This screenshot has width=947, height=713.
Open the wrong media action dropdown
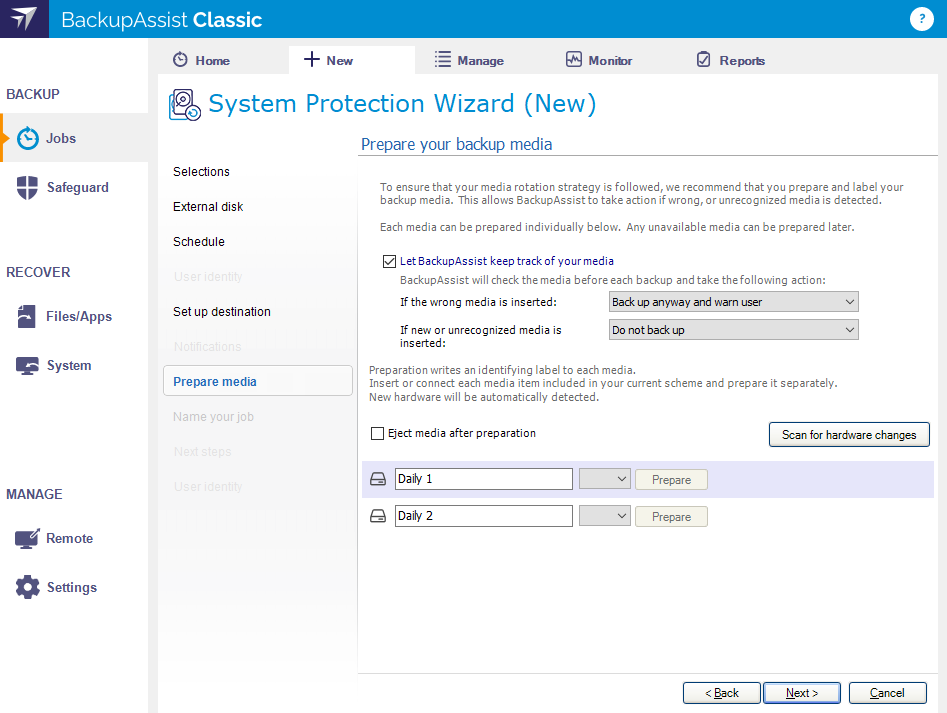point(733,302)
